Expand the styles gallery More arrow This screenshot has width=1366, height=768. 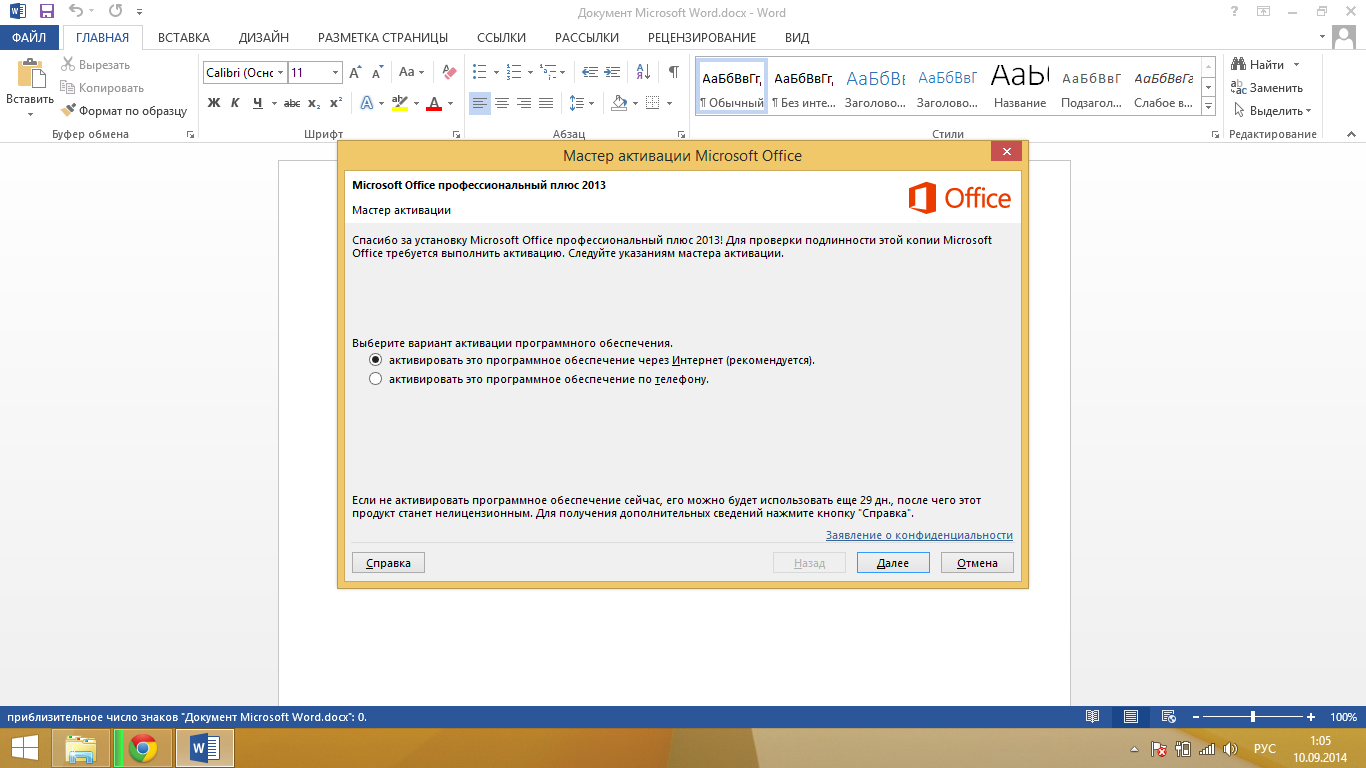tap(1208, 106)
